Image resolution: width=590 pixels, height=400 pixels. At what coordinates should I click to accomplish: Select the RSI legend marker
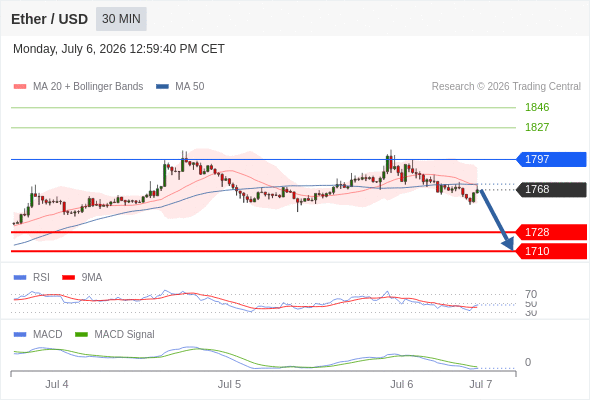coord(20,278)
